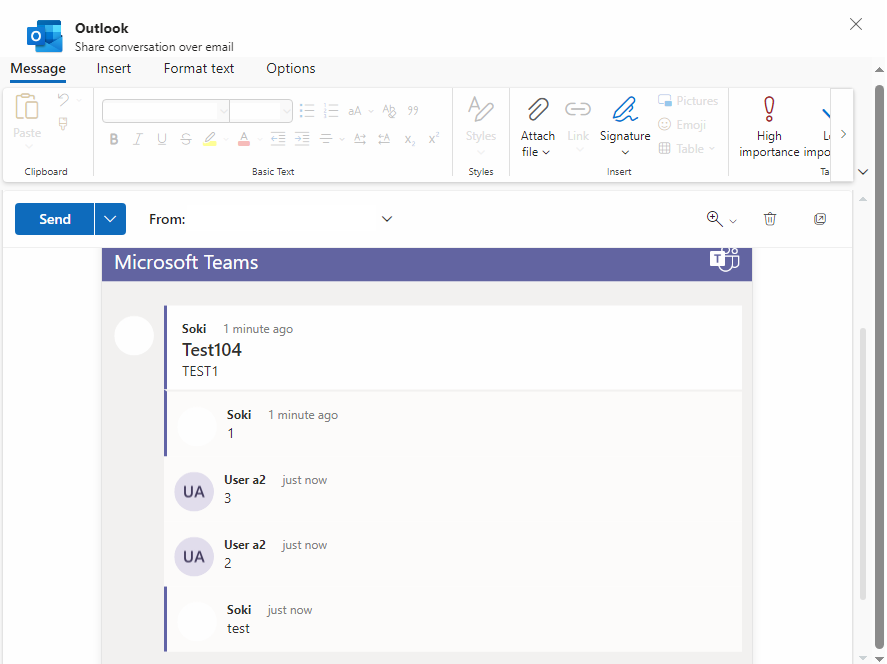Viewport: 887px width, 664px height.
Task: Toggle numbered list
Action: (331, 110)
